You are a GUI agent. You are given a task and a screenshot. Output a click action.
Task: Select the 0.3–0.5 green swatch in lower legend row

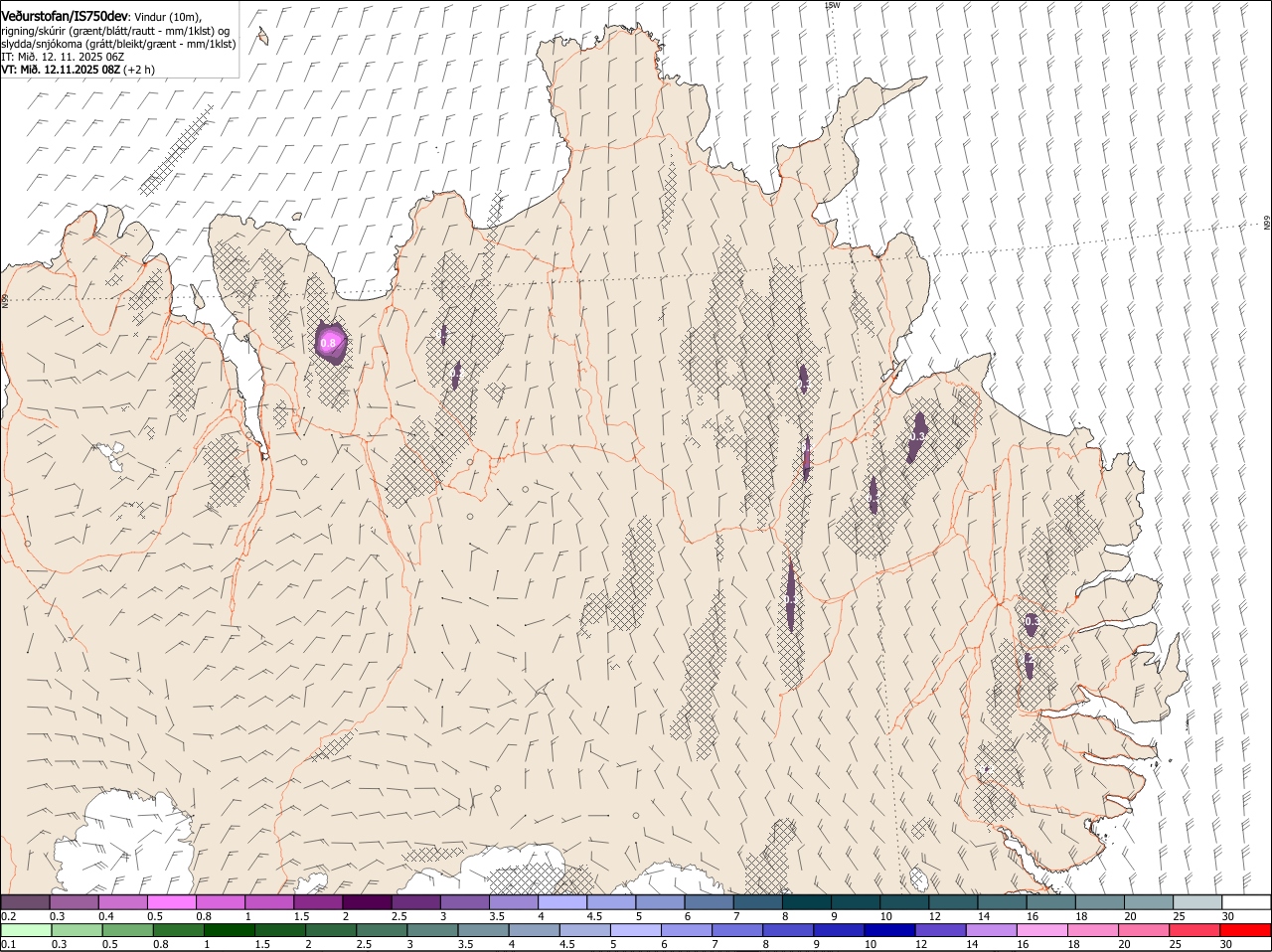[x=77, y=930]
